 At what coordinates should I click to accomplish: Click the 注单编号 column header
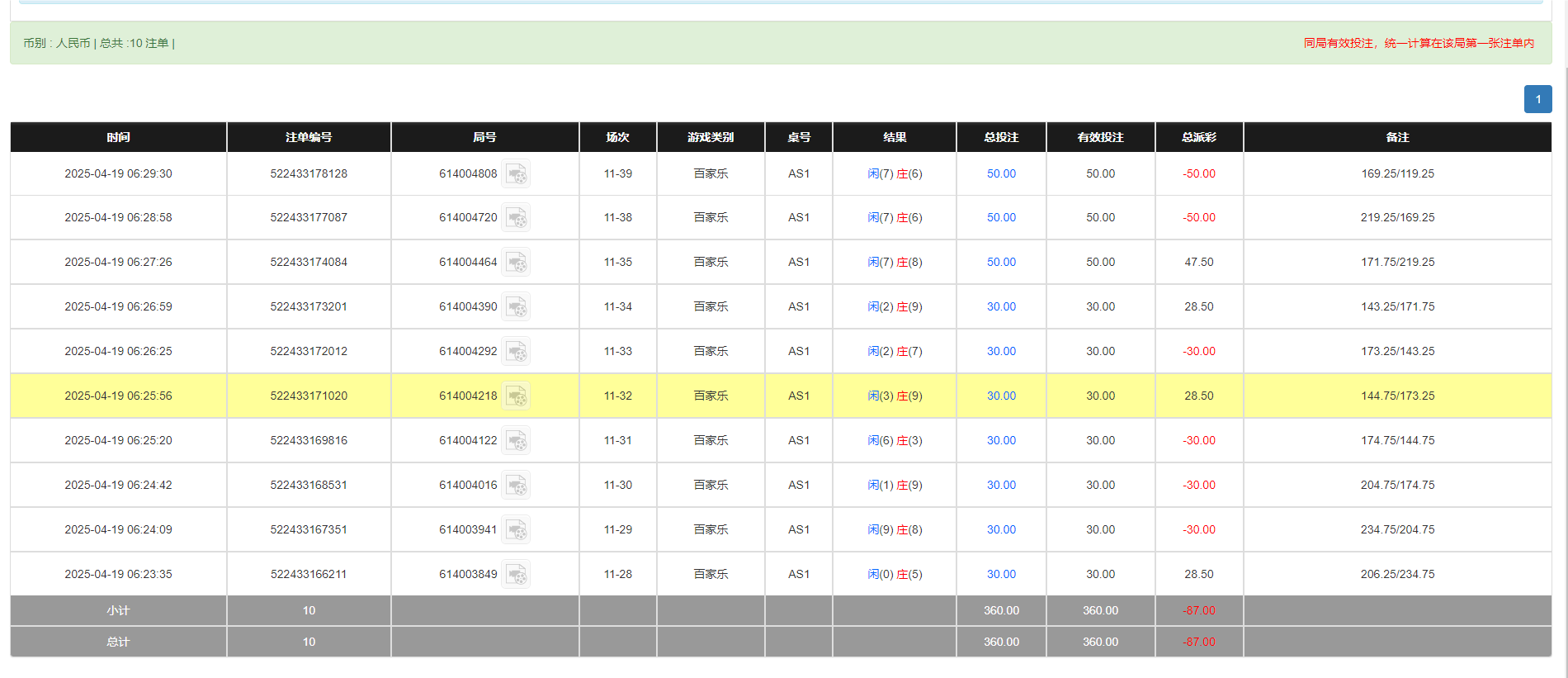pos(309,137)
